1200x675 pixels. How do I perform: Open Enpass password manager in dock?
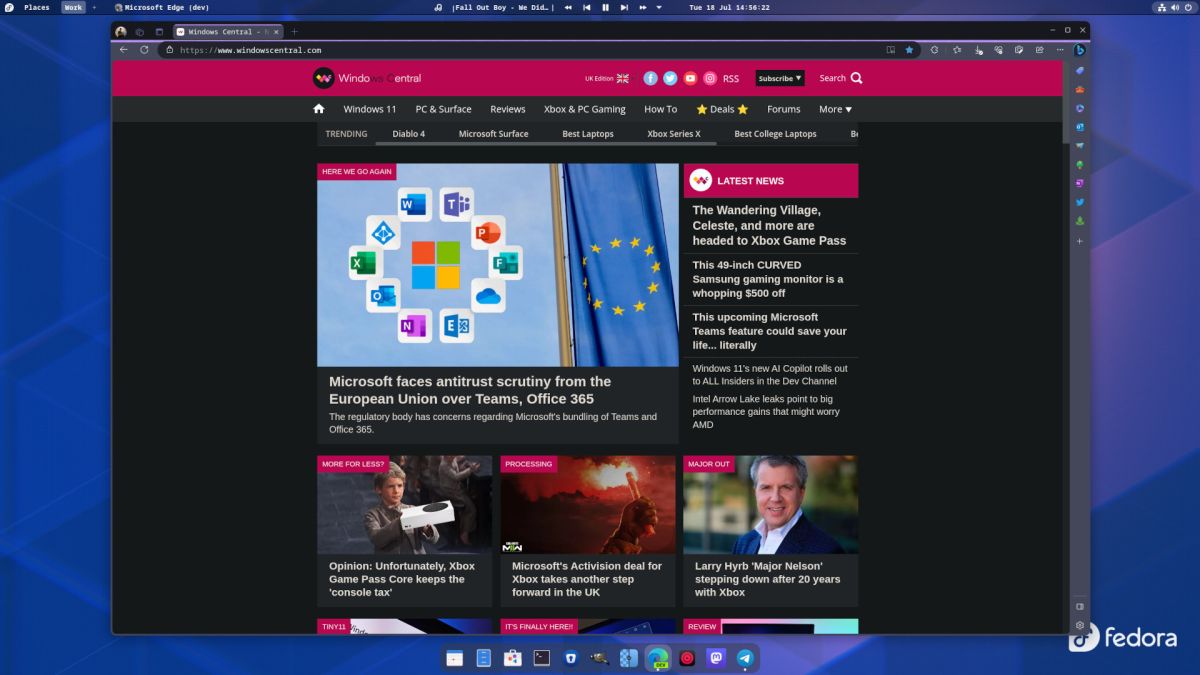click(570, 658)
